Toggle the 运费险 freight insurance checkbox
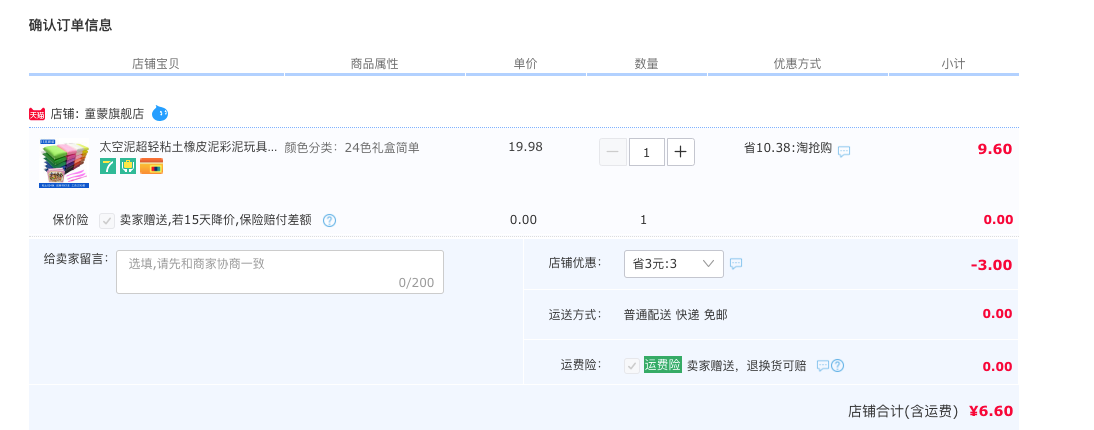1094x430 pixels. click(x=631, y=366)
